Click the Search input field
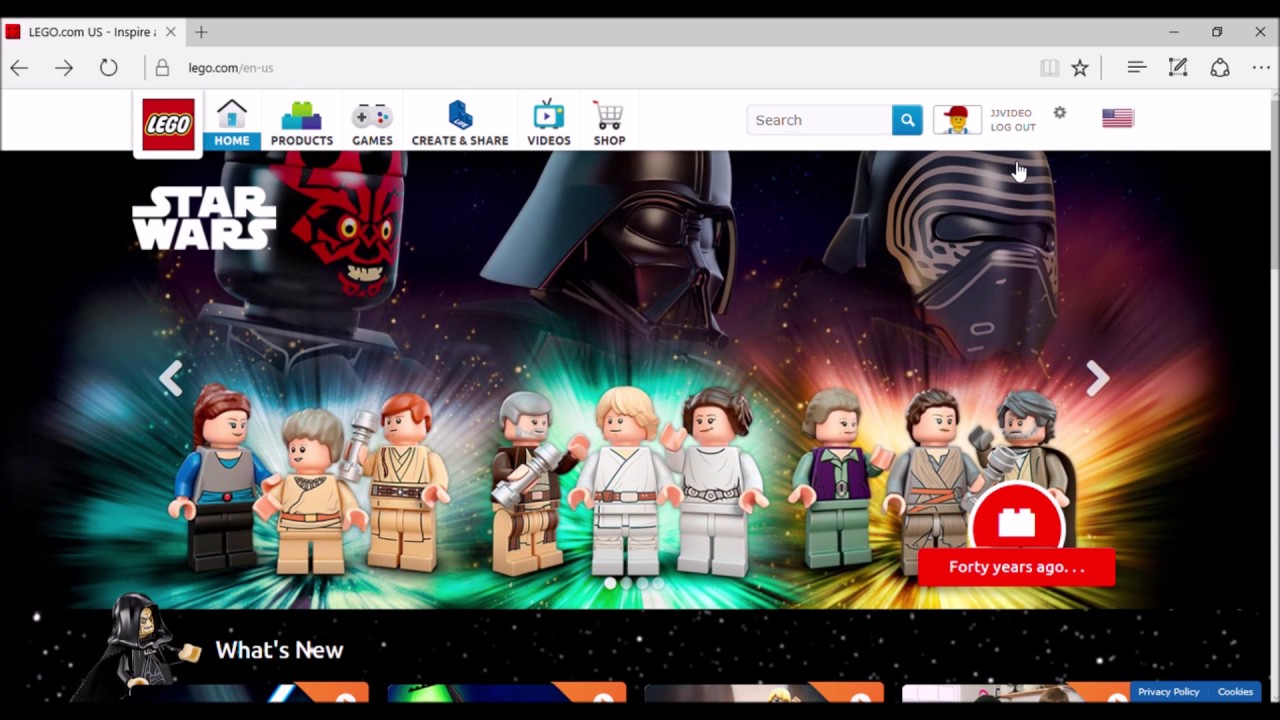 819,120
